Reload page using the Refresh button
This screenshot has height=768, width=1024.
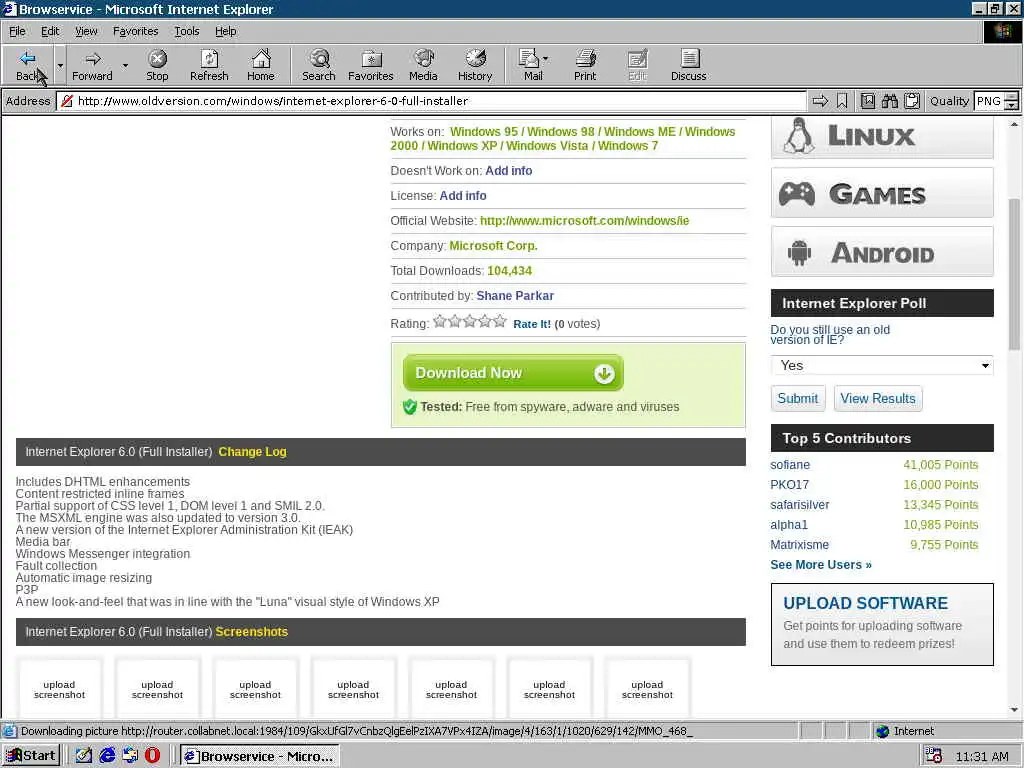click(209, 65)
